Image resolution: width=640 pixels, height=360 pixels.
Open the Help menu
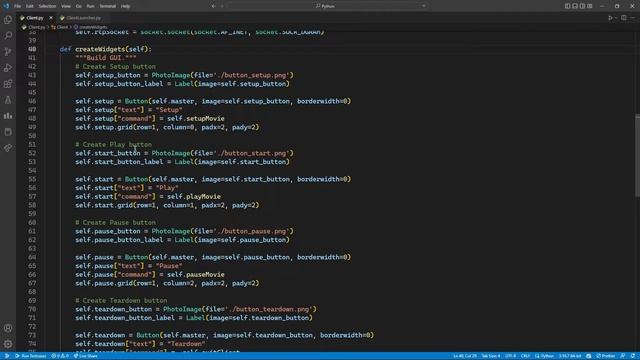pyautogui.click(x=126, y=6)
